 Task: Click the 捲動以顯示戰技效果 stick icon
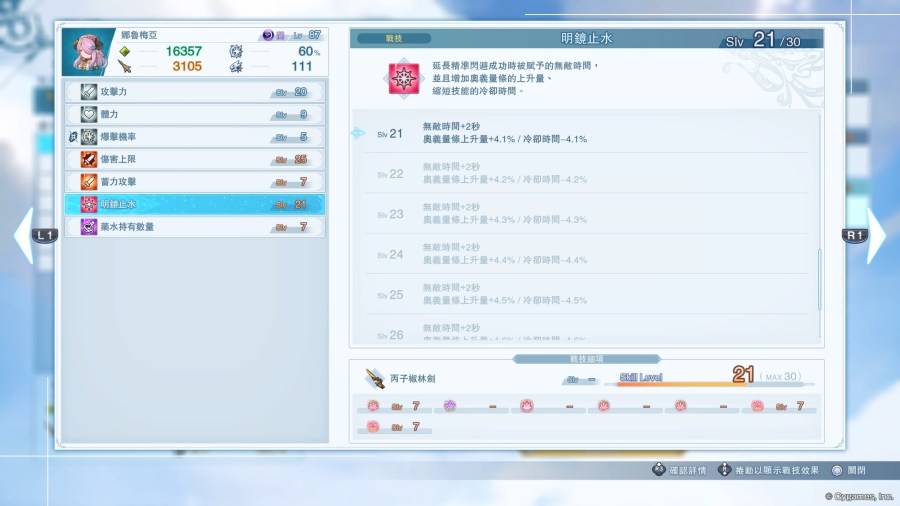(724, 470)
